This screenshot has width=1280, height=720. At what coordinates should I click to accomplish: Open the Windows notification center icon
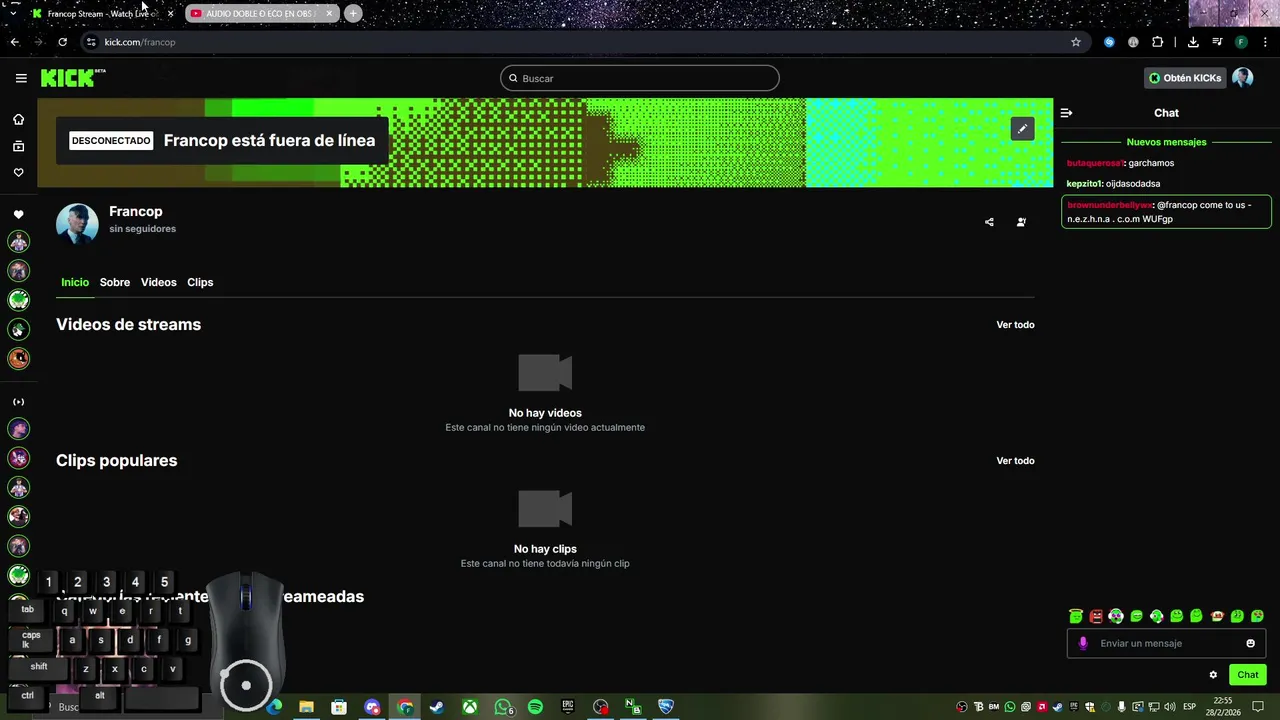1259,707
